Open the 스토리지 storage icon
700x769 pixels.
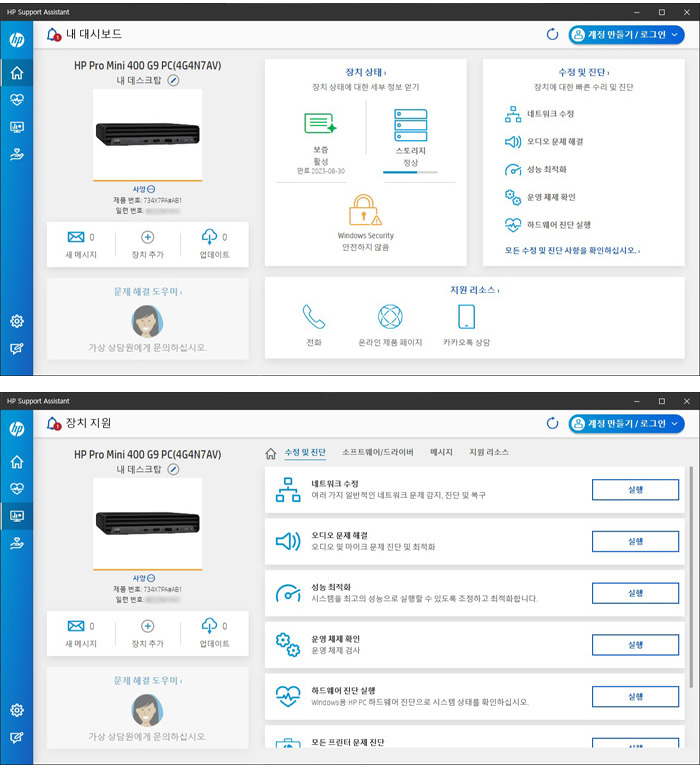[x=411, y=125]
